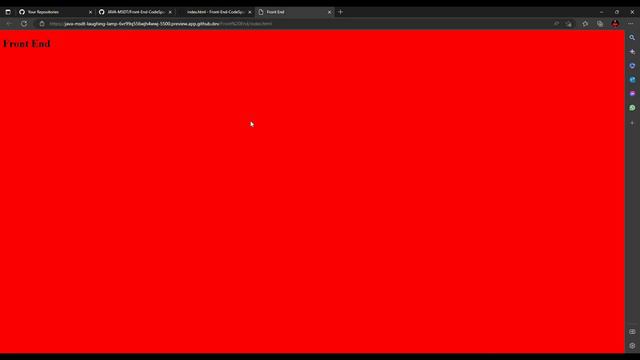
Task: Click the extensions icon beside read aloud
Action: [569, 24]
